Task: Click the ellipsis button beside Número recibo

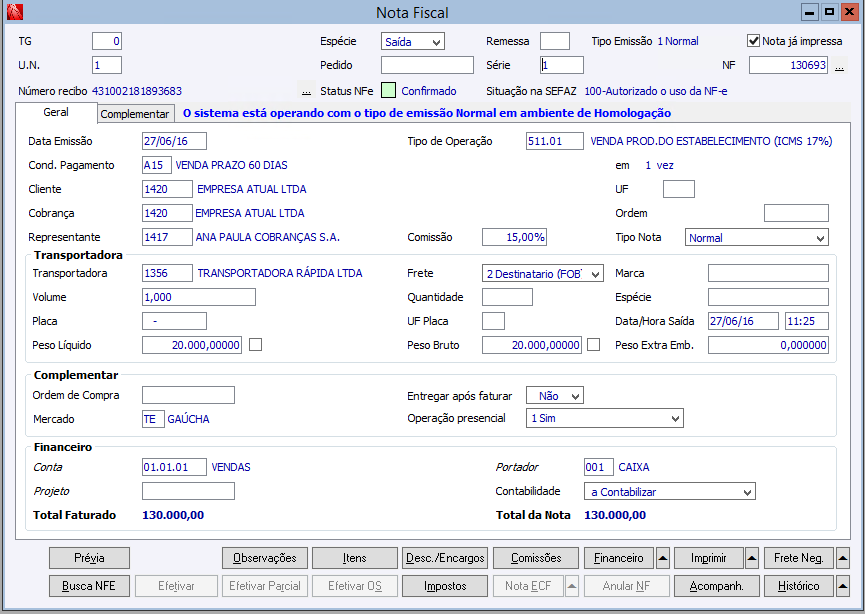Action: [306, 91]
